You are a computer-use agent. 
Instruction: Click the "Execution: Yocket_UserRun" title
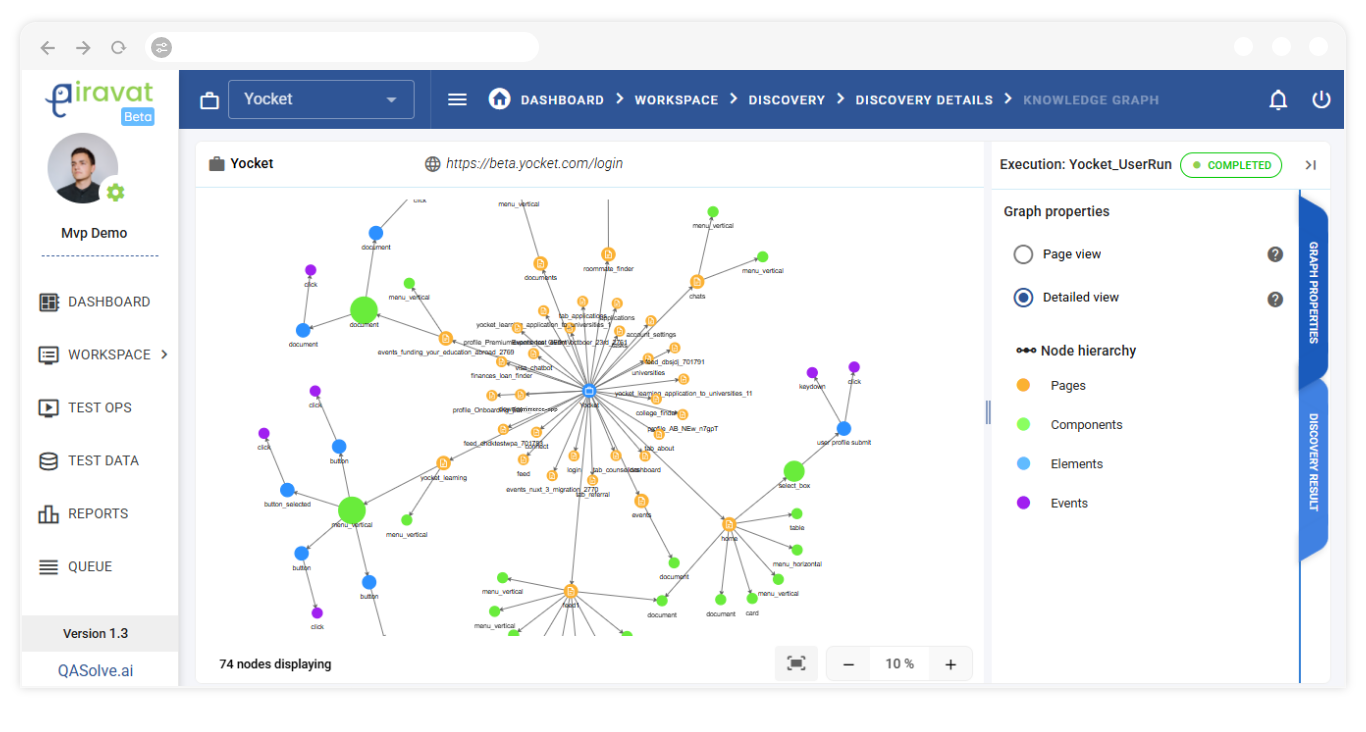coord(1085,165)
